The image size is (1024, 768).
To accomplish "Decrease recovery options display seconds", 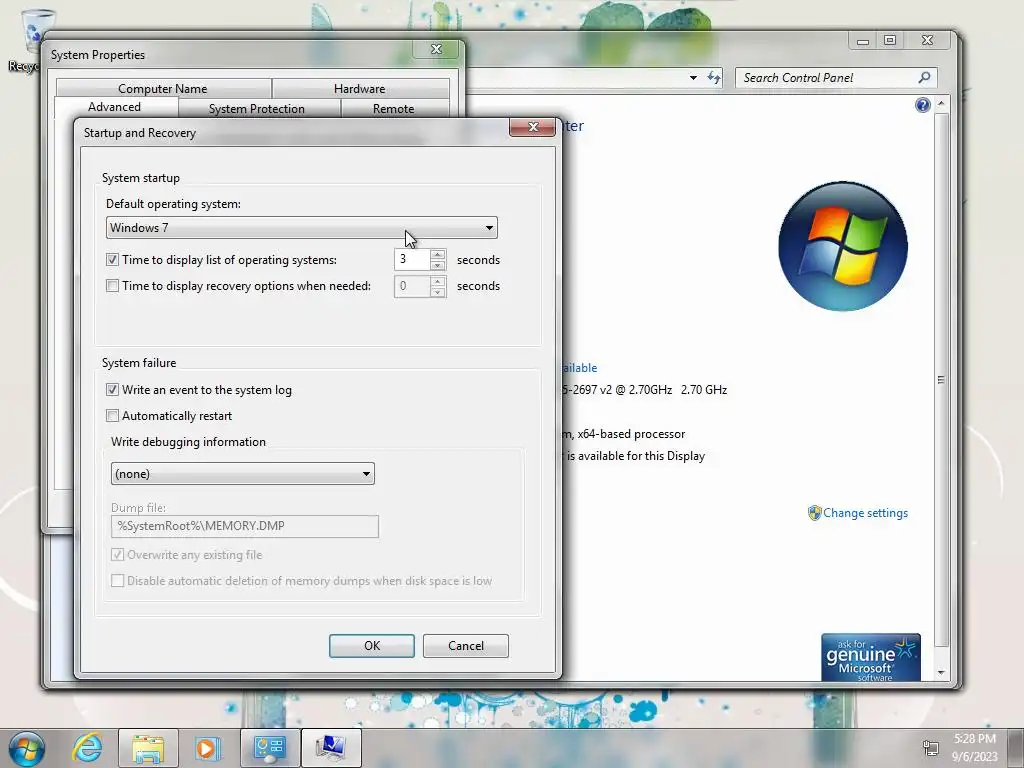I will click(x=438, y=291).
